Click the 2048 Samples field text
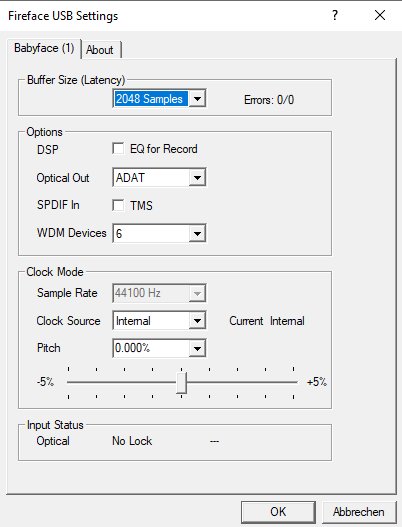Screen dimensions: 402x527 point(149,99)
